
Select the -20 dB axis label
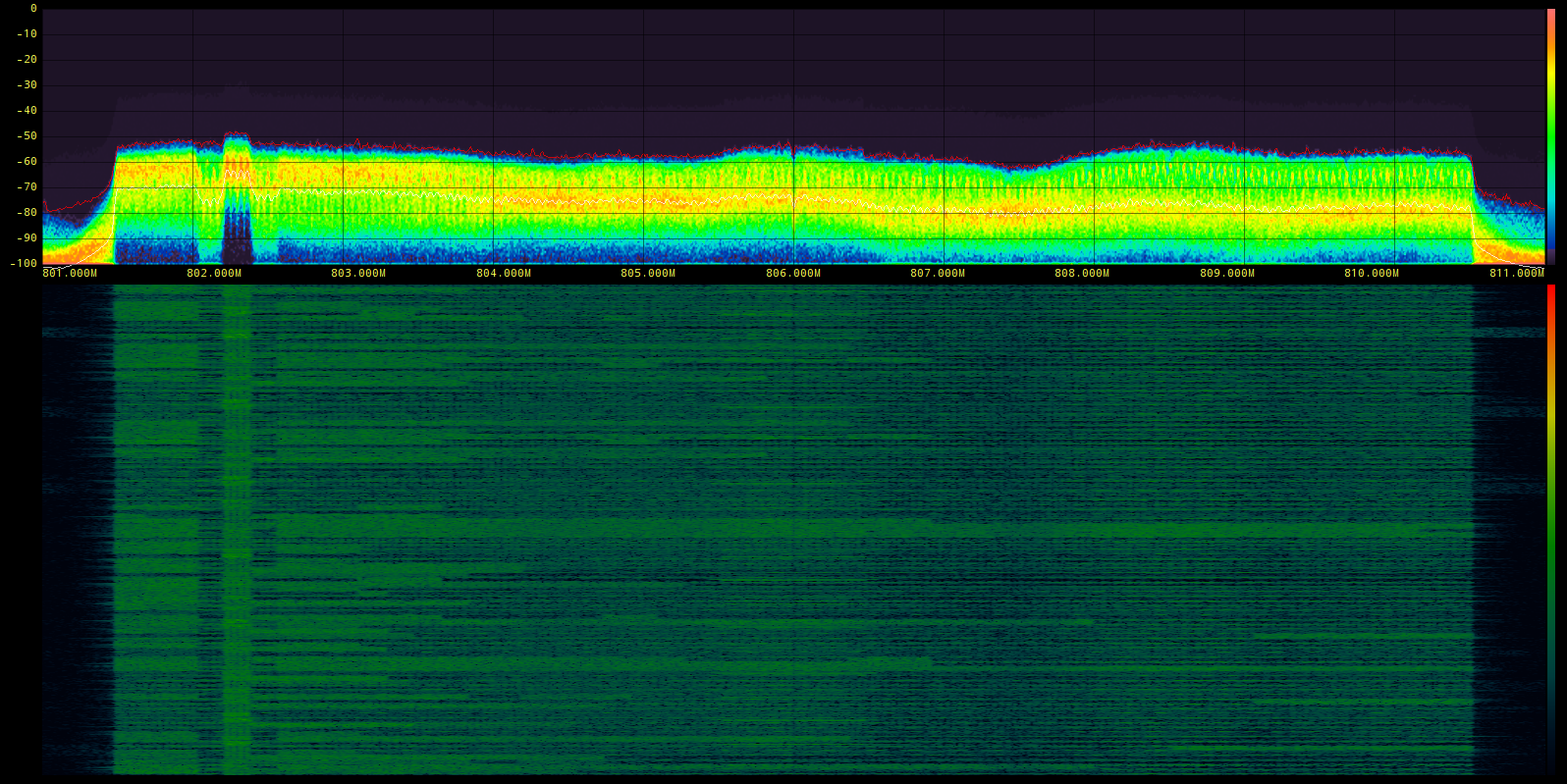(x=27, y=59)
